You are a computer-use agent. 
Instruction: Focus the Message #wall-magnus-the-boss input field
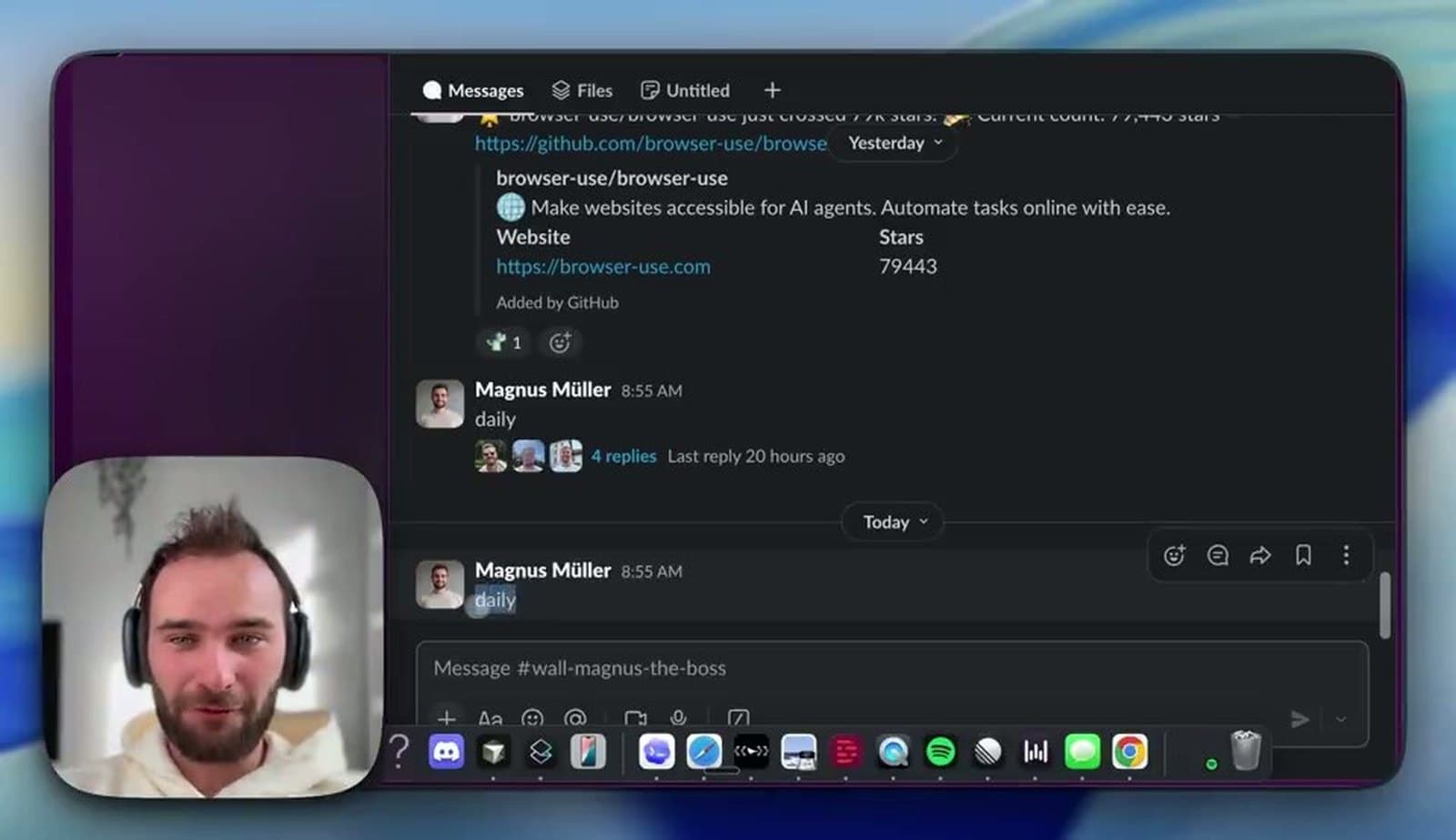tap(892, 668)
